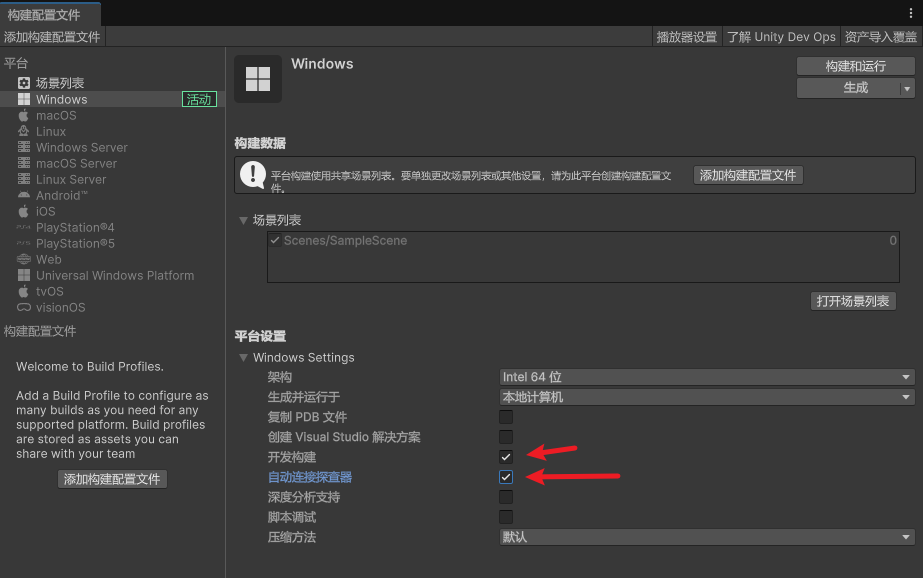Uncheck the 自动连接探查器 checkbox
Image resolution: width=923 pixels, height=578 pixels.
[x=506, y=477]
